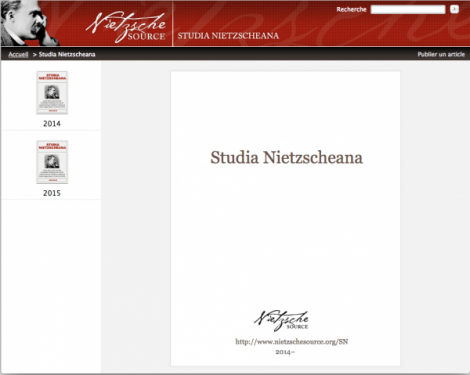Open the 2014 issue cover thumbnail
Image resolution: width=470 pixels, height=375 pixels.
tap(52, 93)
